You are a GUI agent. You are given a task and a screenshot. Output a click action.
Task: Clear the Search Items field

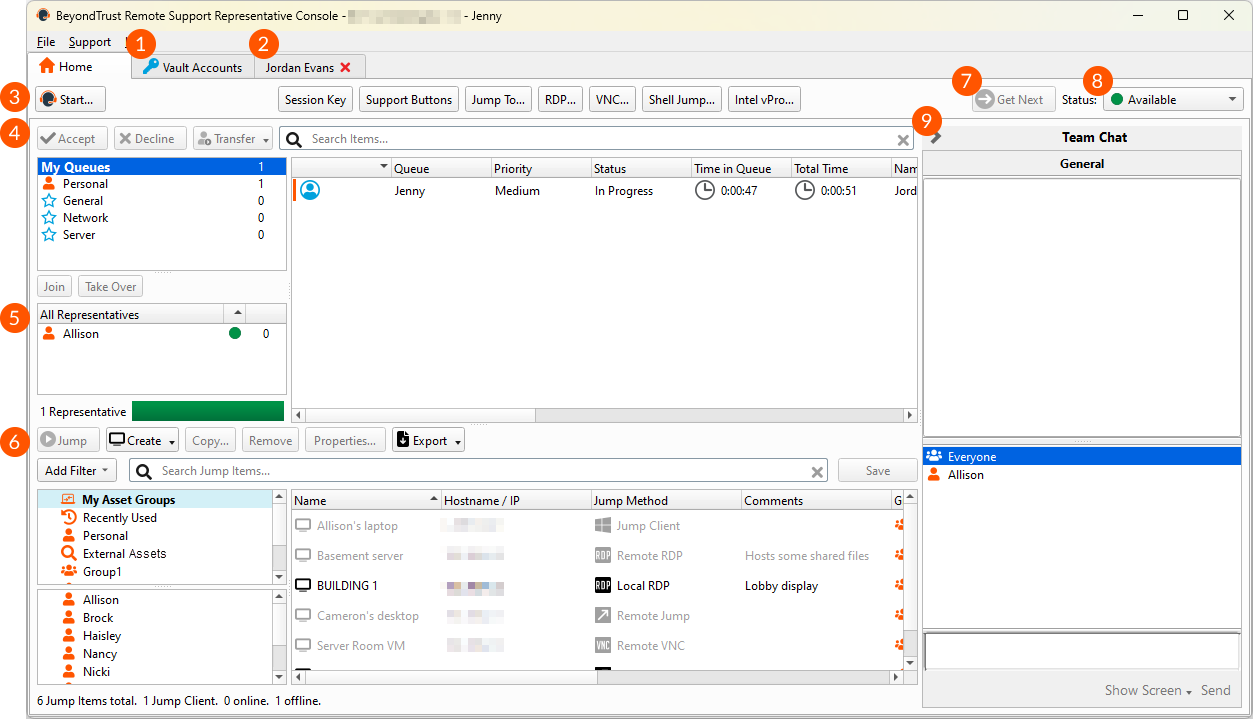902,139
